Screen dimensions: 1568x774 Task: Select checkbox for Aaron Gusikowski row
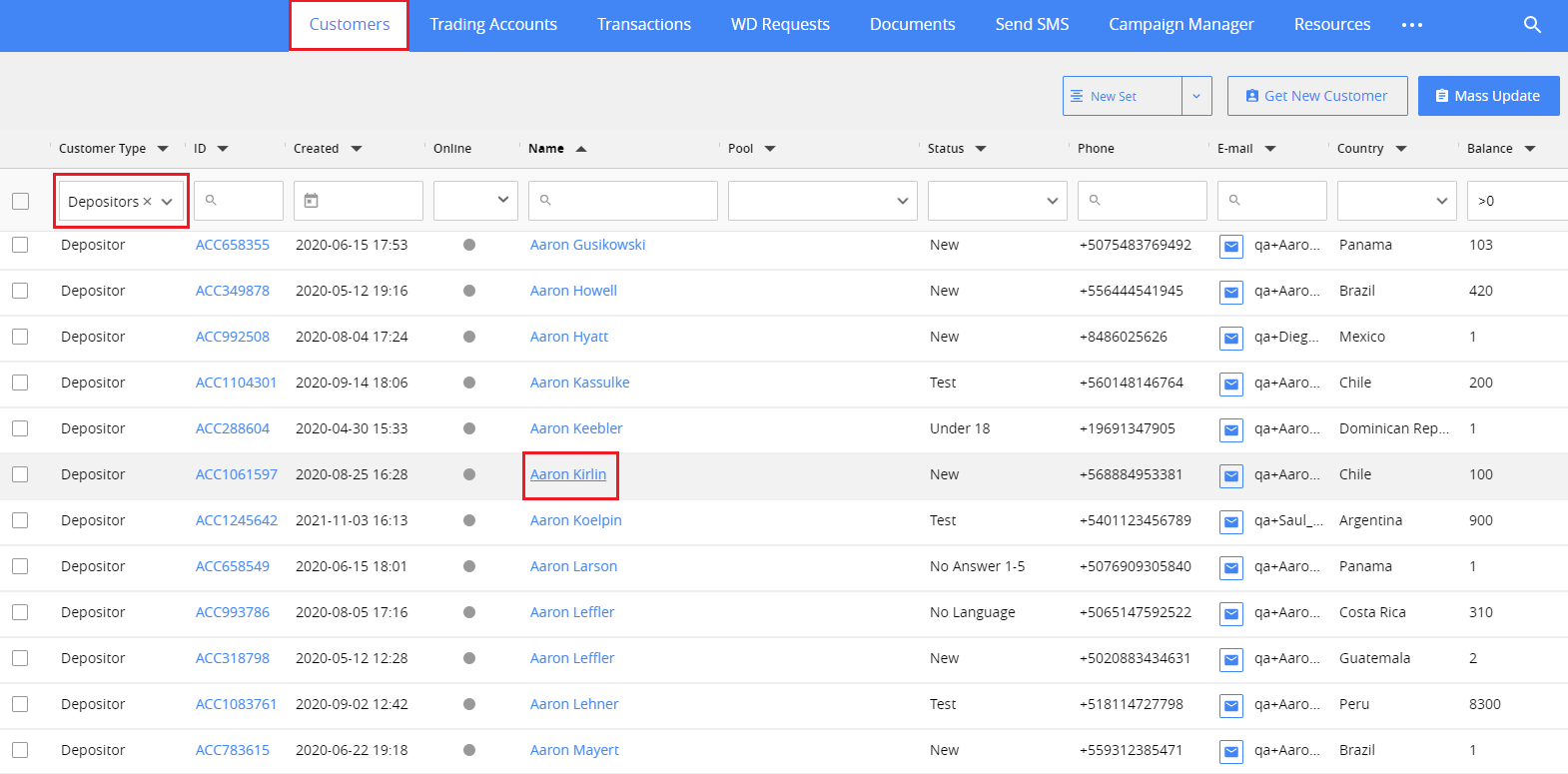coord(20,245)
